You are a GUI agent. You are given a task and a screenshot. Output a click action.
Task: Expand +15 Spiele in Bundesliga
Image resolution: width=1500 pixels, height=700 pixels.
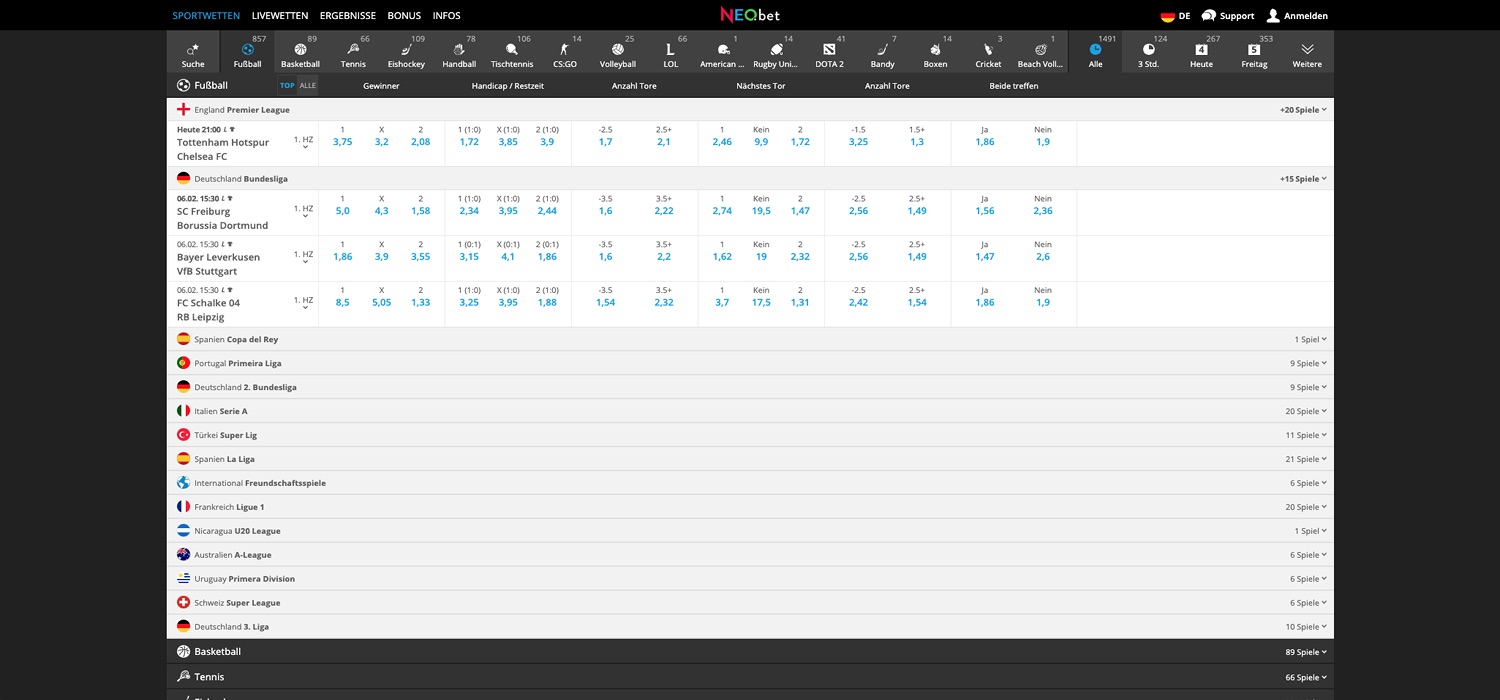click(x=1303, y=179)
